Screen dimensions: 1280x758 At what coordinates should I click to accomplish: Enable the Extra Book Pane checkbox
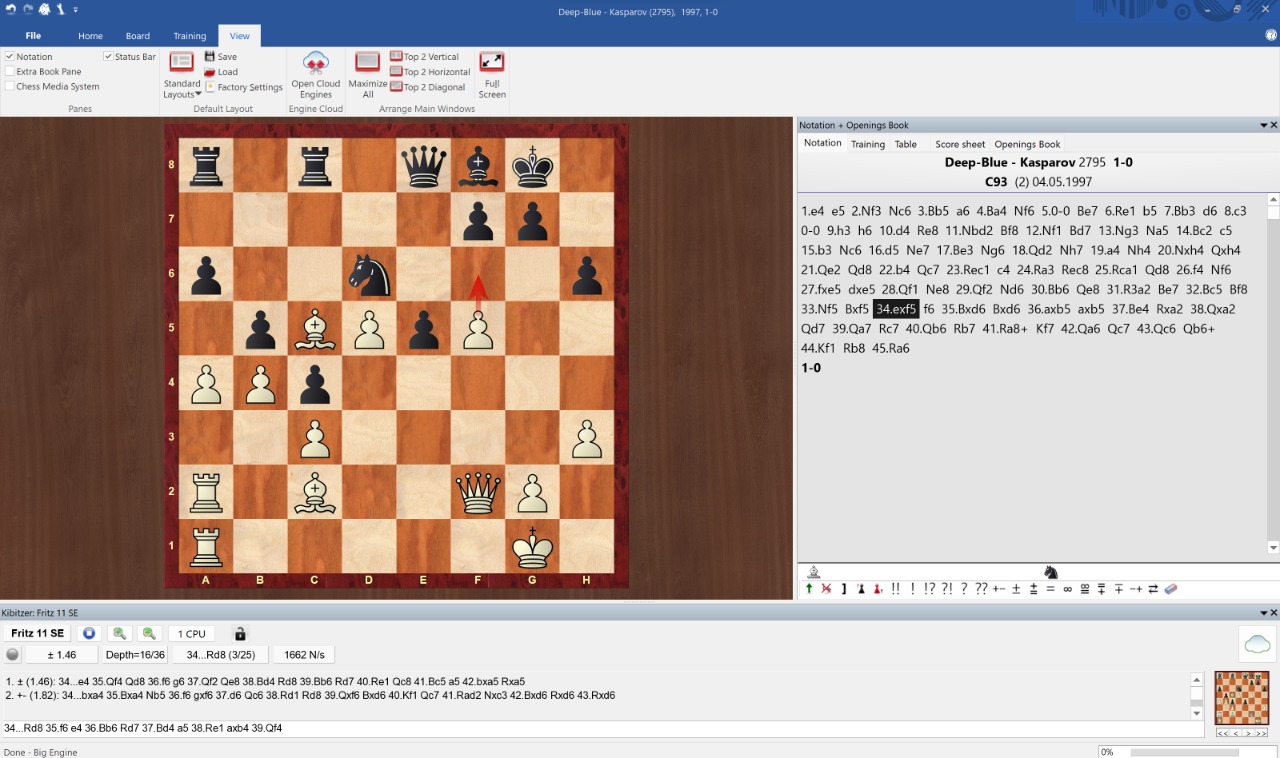click(10, 72)
